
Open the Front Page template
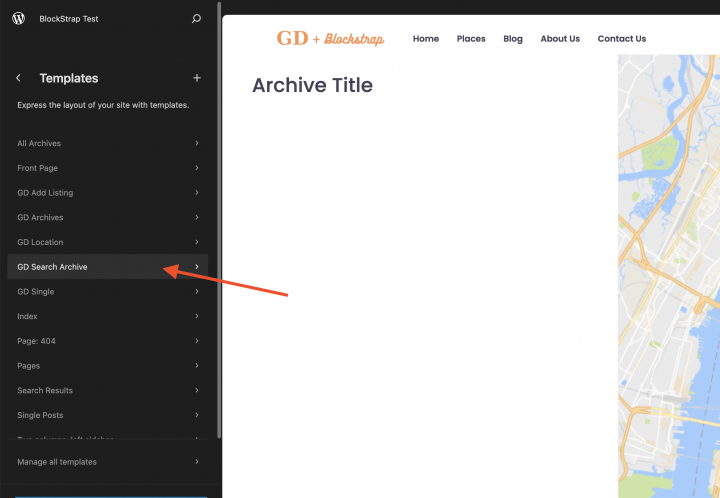[x=38, y=168]
